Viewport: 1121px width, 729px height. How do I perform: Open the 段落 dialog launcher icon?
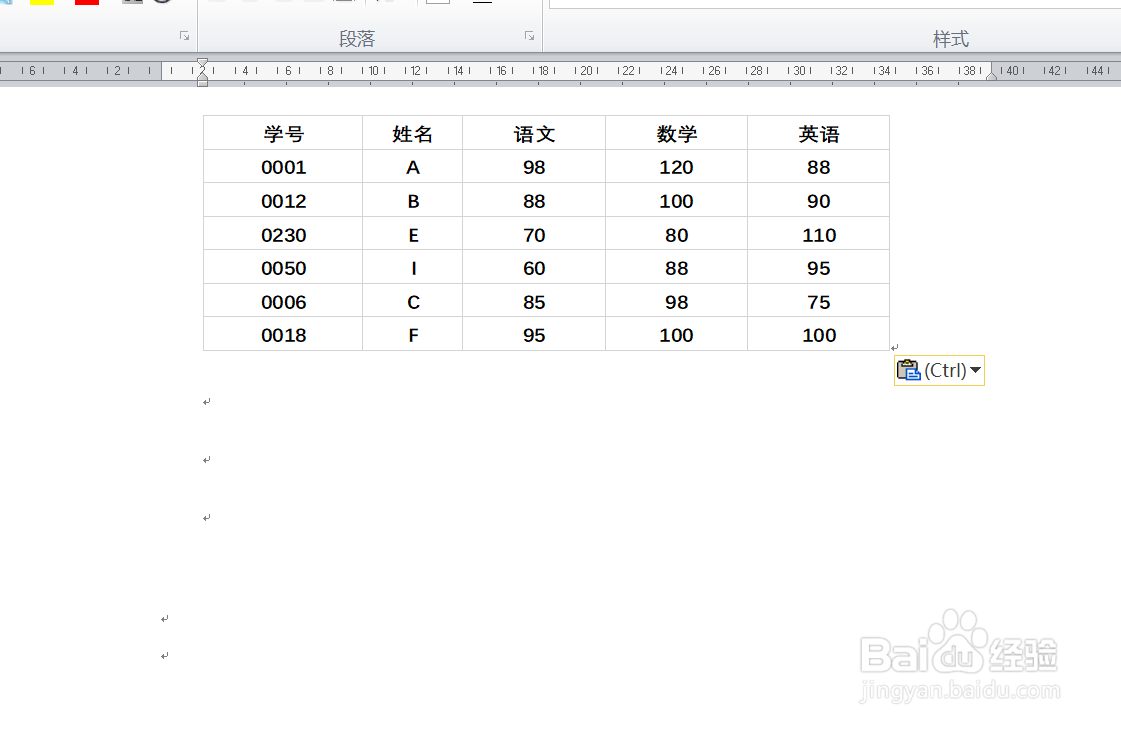click(528, 34)
